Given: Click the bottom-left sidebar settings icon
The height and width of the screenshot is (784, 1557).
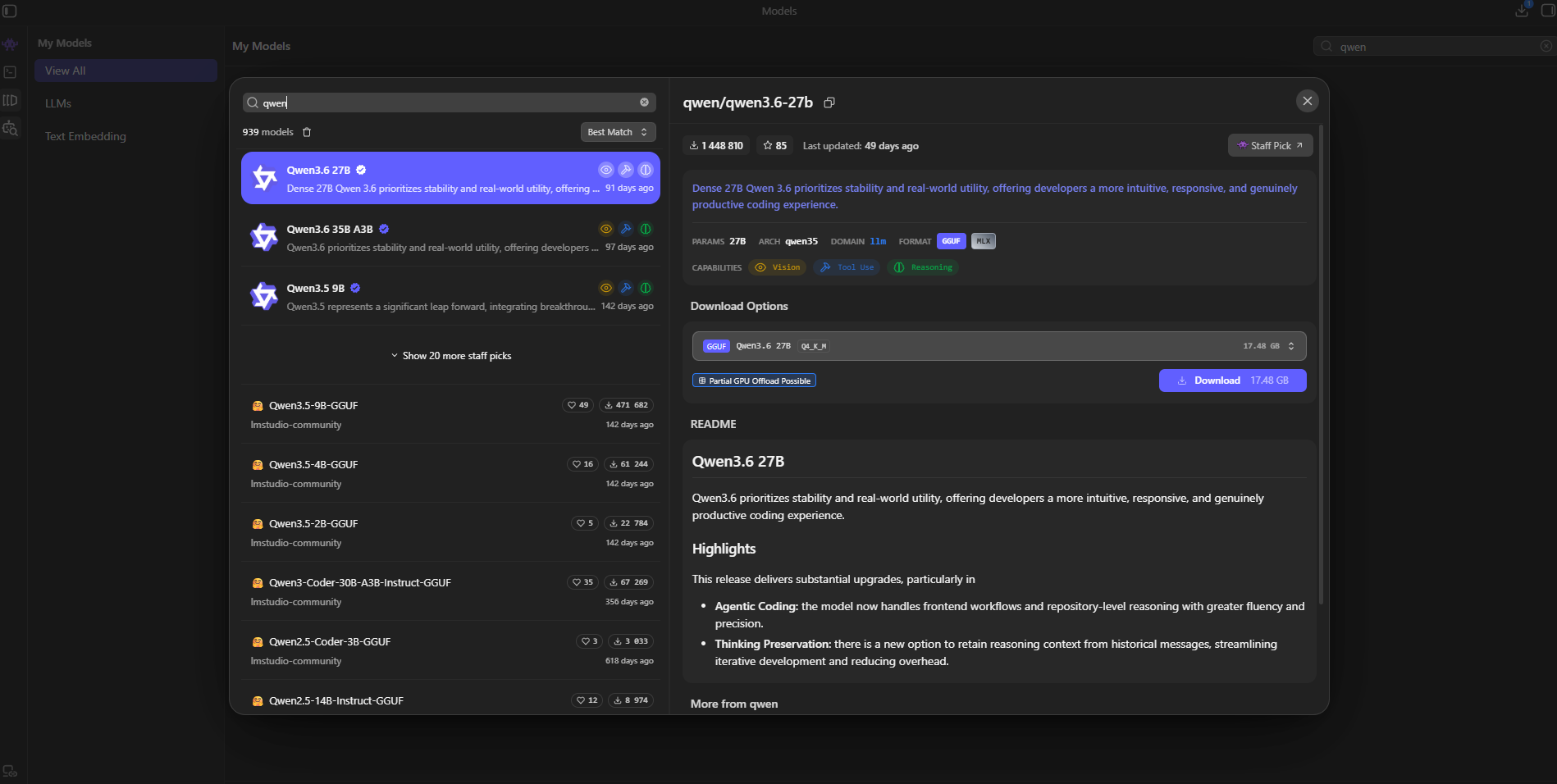Looking at the screenshot, I should pyautogui.click(x=10, y=771).
